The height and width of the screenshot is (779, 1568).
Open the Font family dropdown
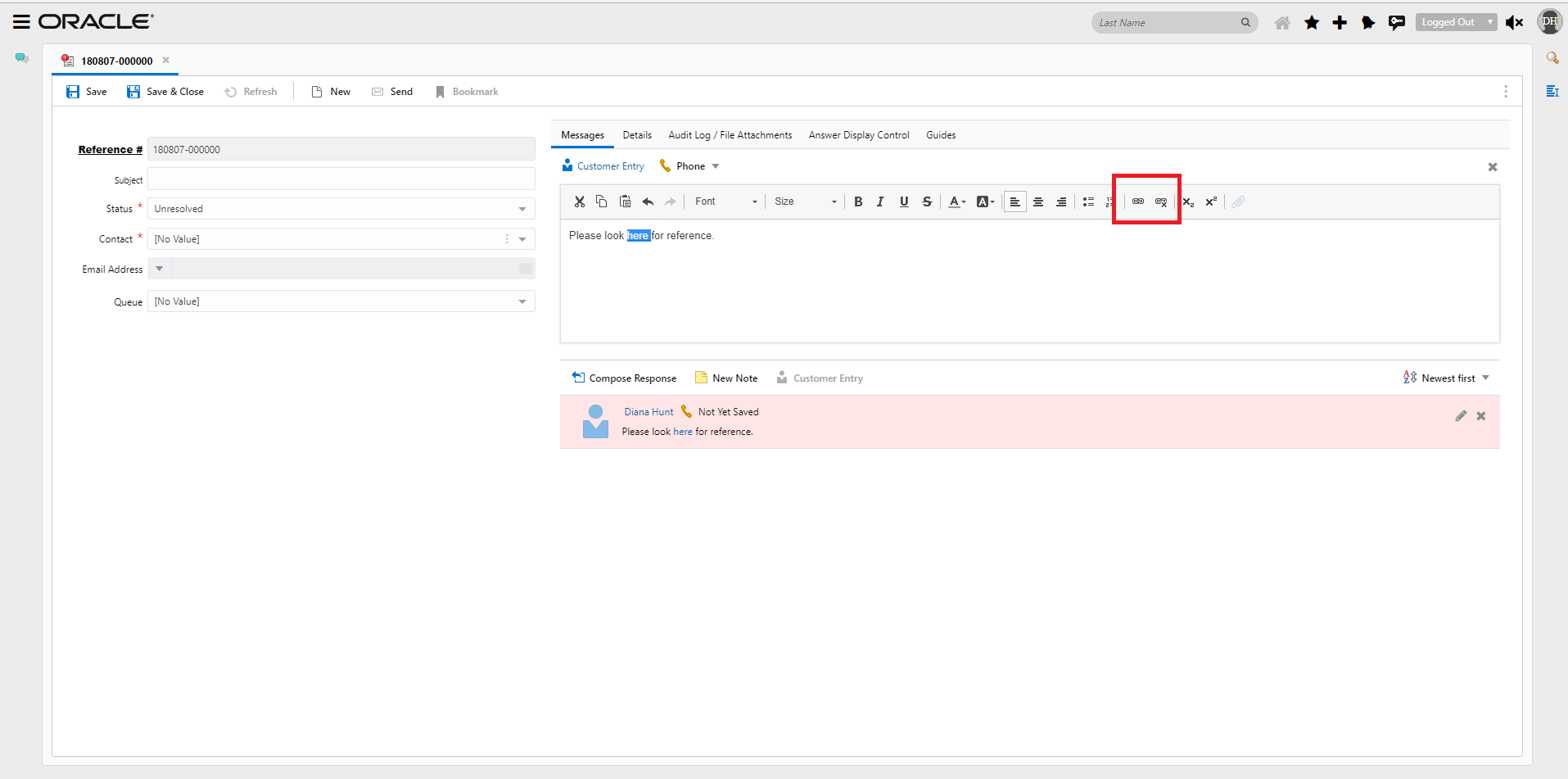724,202
